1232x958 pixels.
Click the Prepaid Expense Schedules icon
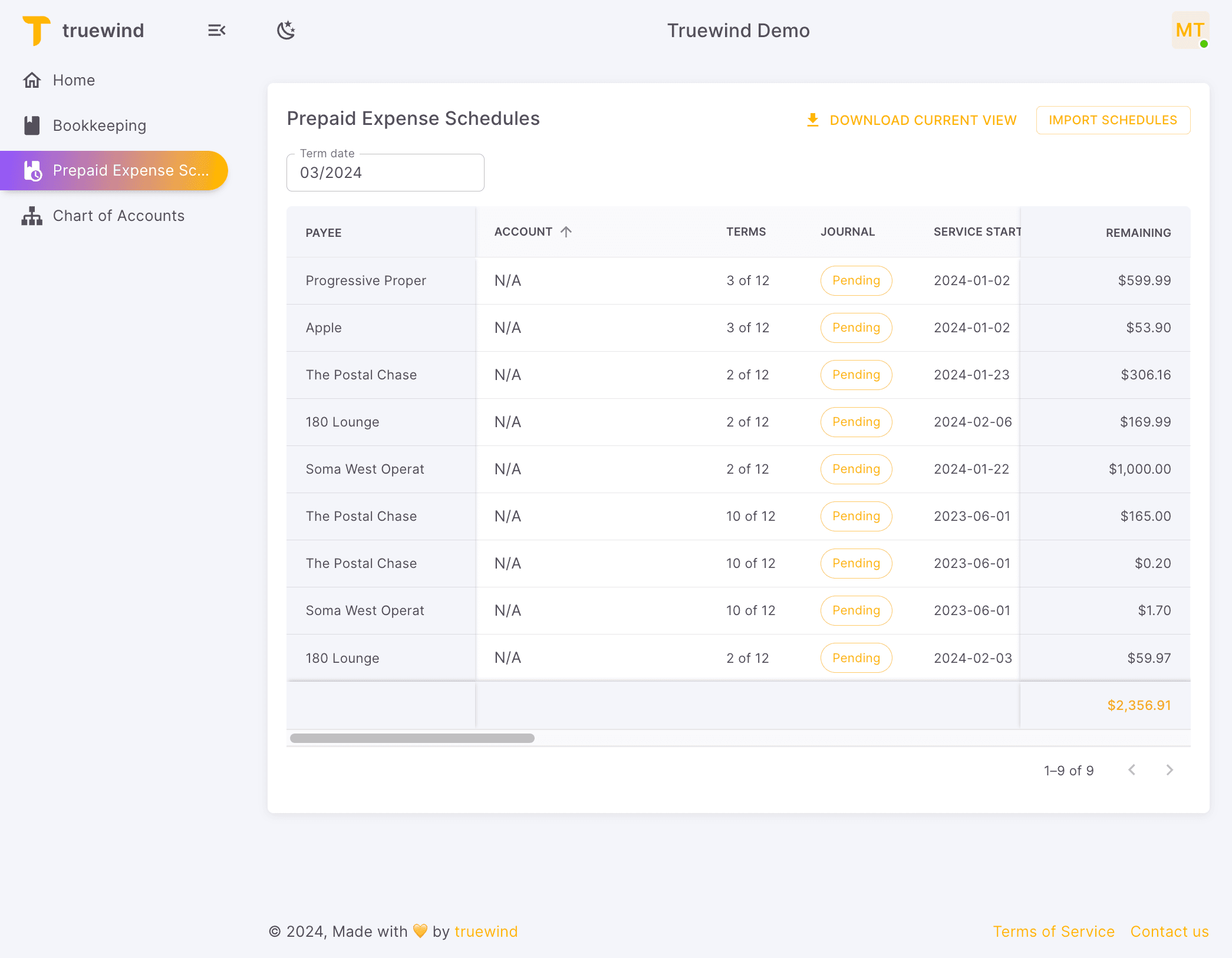pos(32,170)
